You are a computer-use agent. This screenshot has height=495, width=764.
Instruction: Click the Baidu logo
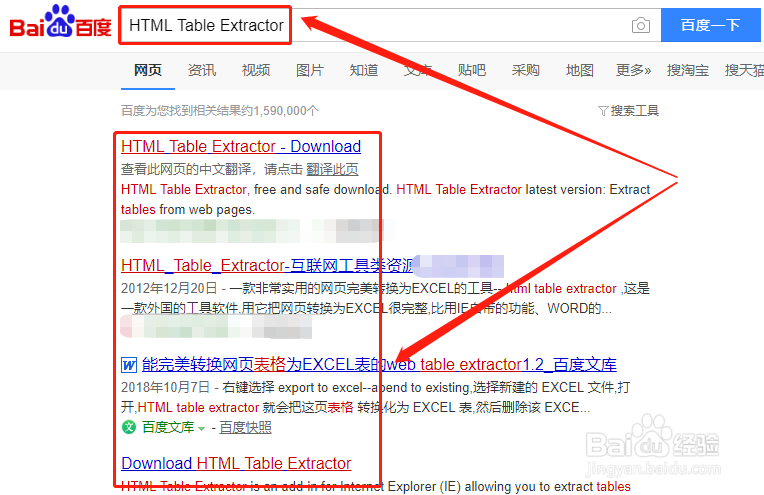tap(60, 21)
